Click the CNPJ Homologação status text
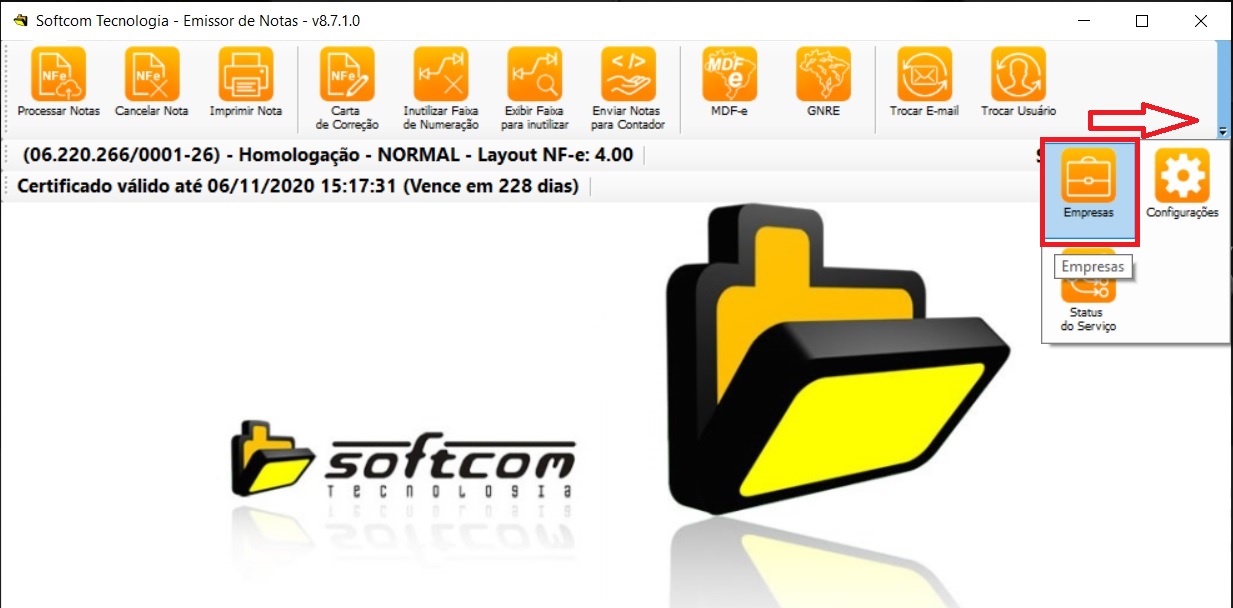Image resolution: width=1233 pixels, height=608 pixels. (x=326, y=156)
